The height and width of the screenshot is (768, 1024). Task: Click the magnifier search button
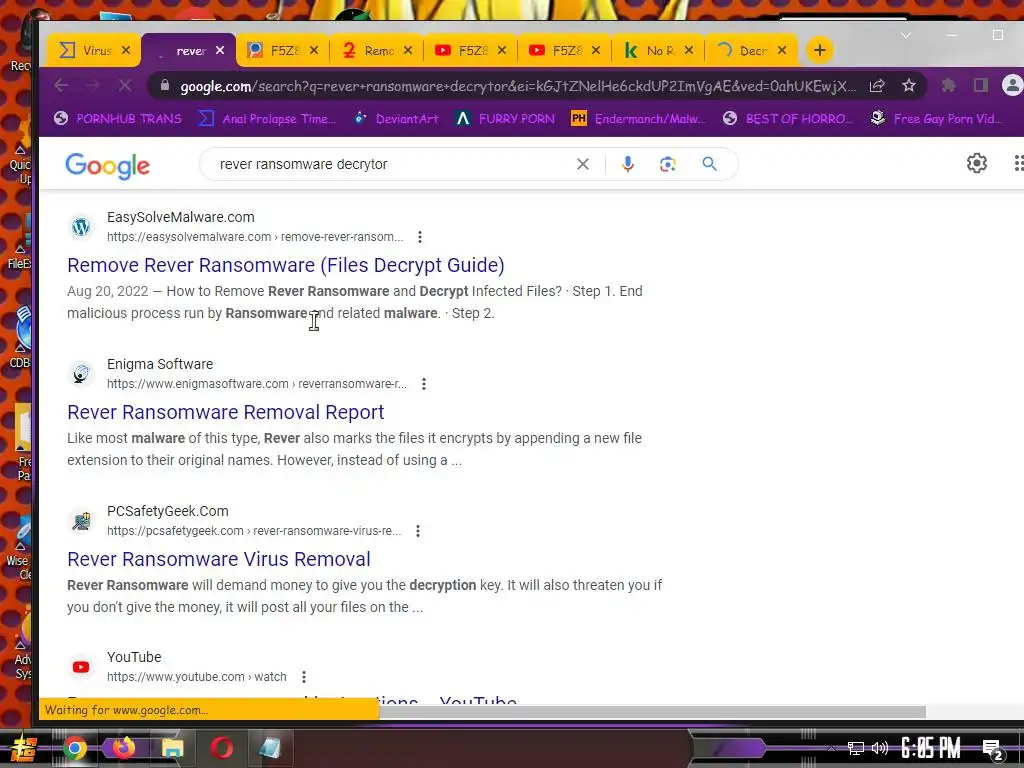(x=709, y=164)
